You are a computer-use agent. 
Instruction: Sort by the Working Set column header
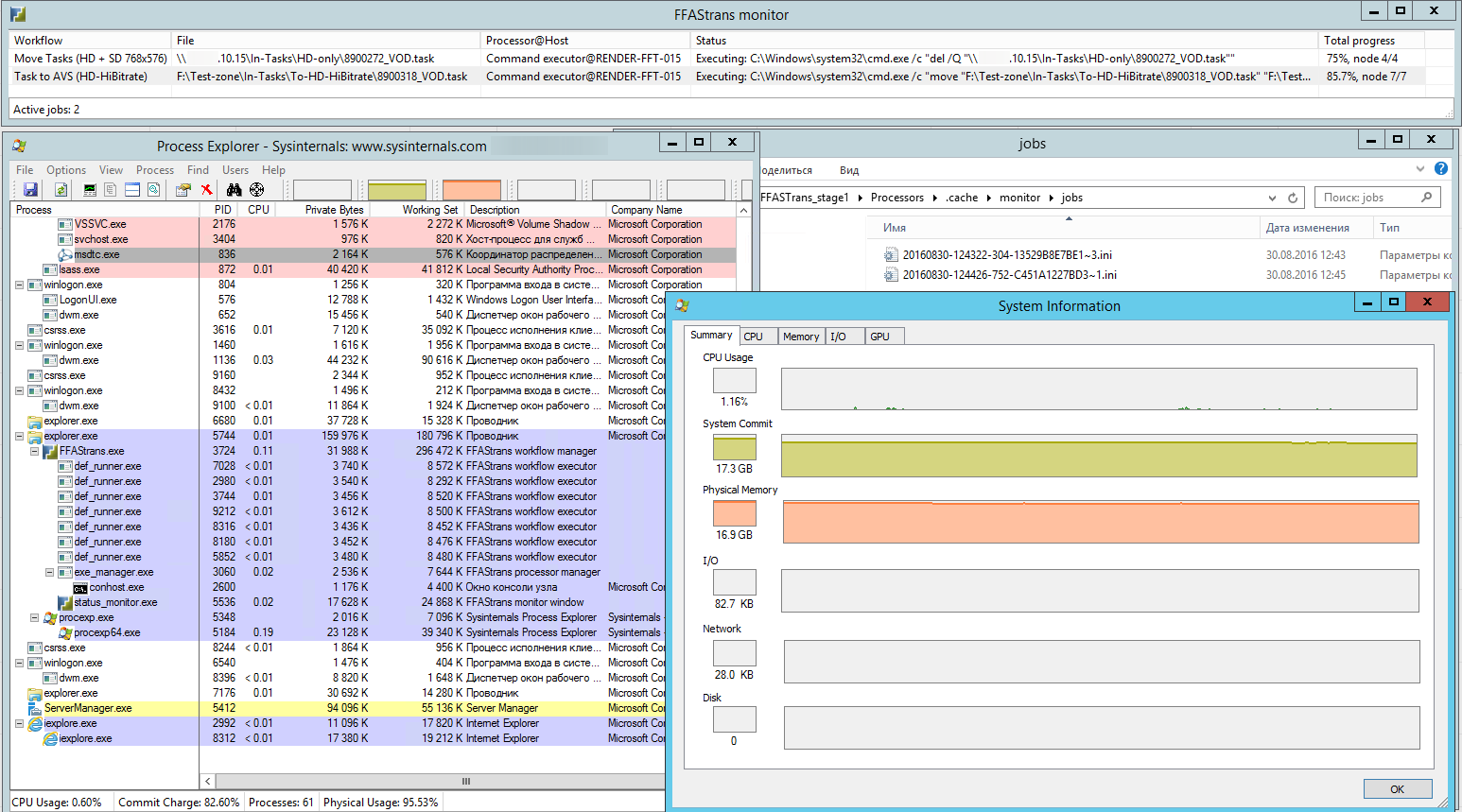417,210
